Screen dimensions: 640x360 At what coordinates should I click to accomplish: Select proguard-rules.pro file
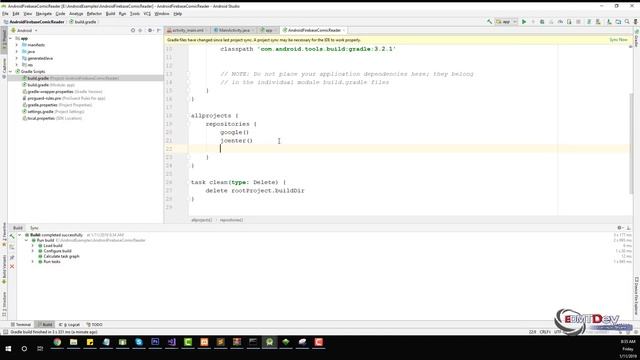point(64,98)
